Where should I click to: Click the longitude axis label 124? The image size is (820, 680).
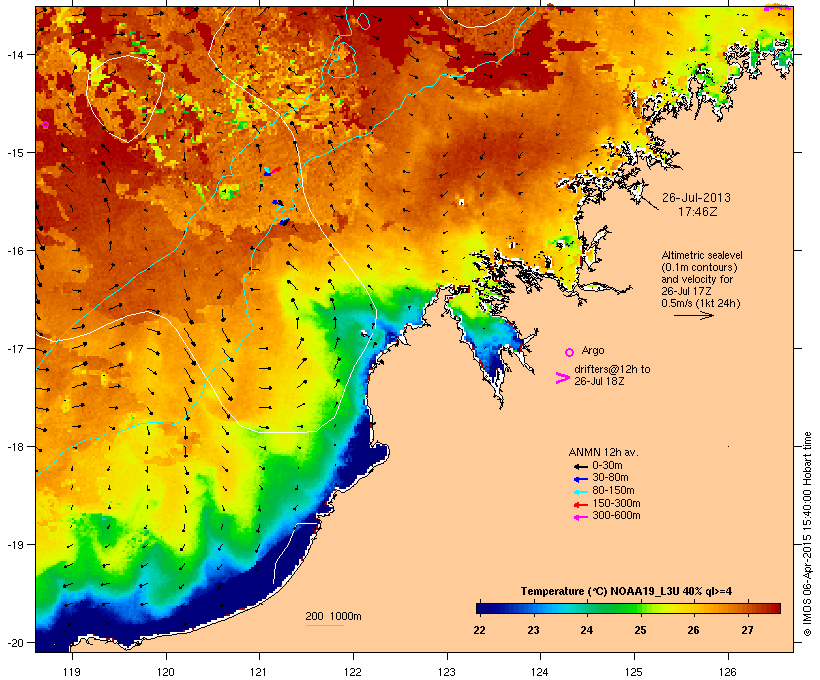pos(540,672)
